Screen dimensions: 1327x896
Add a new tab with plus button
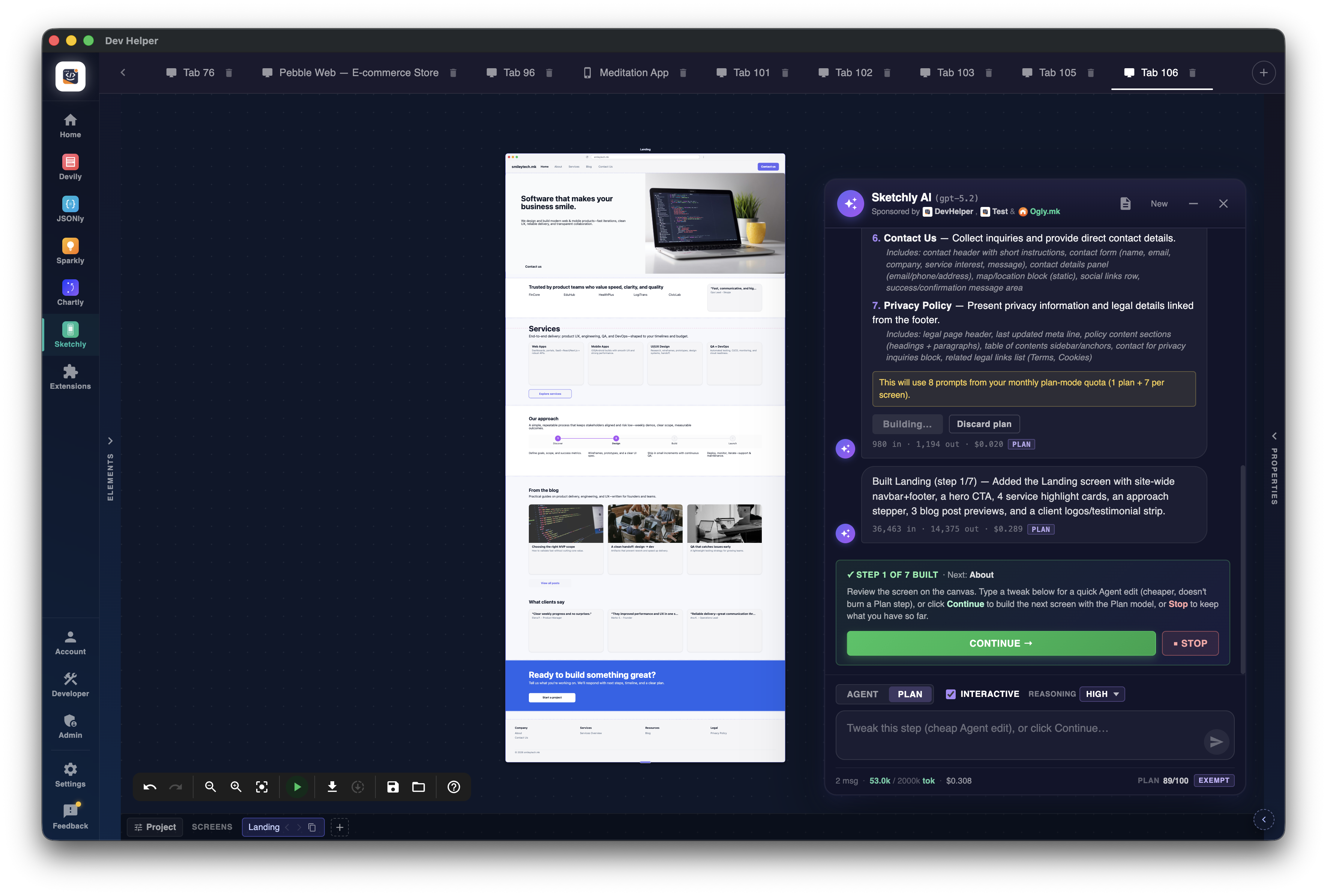1264,72
